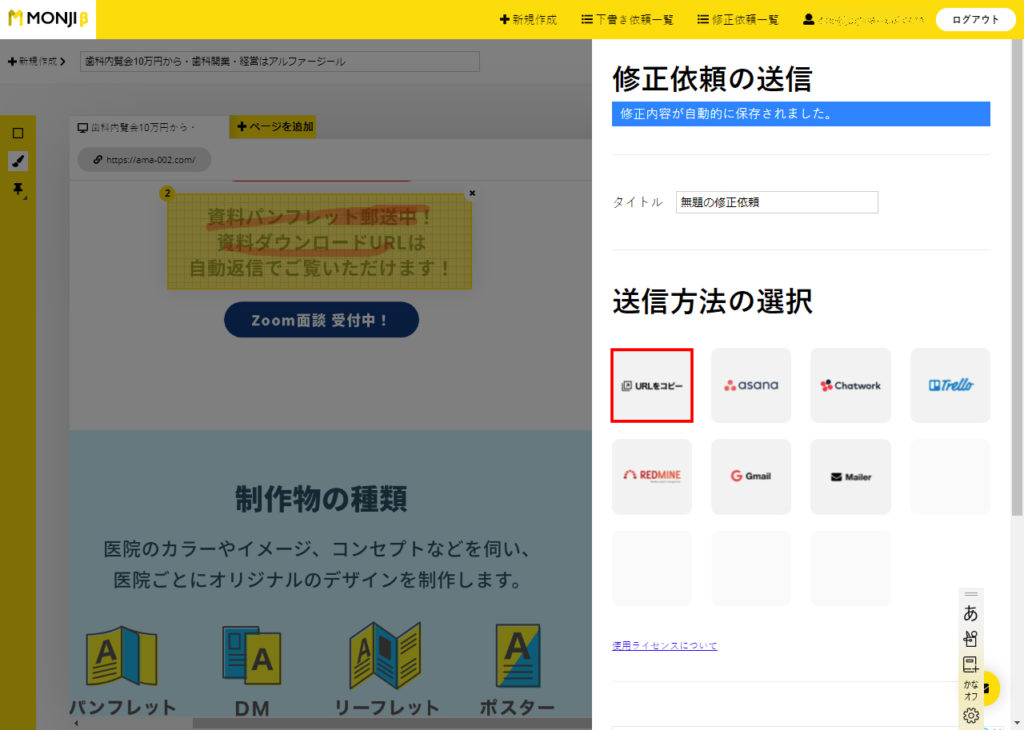Select Chatwork as sending method
The width and height of the screenshot is (1024, 730).
click(x=850, y=385)
